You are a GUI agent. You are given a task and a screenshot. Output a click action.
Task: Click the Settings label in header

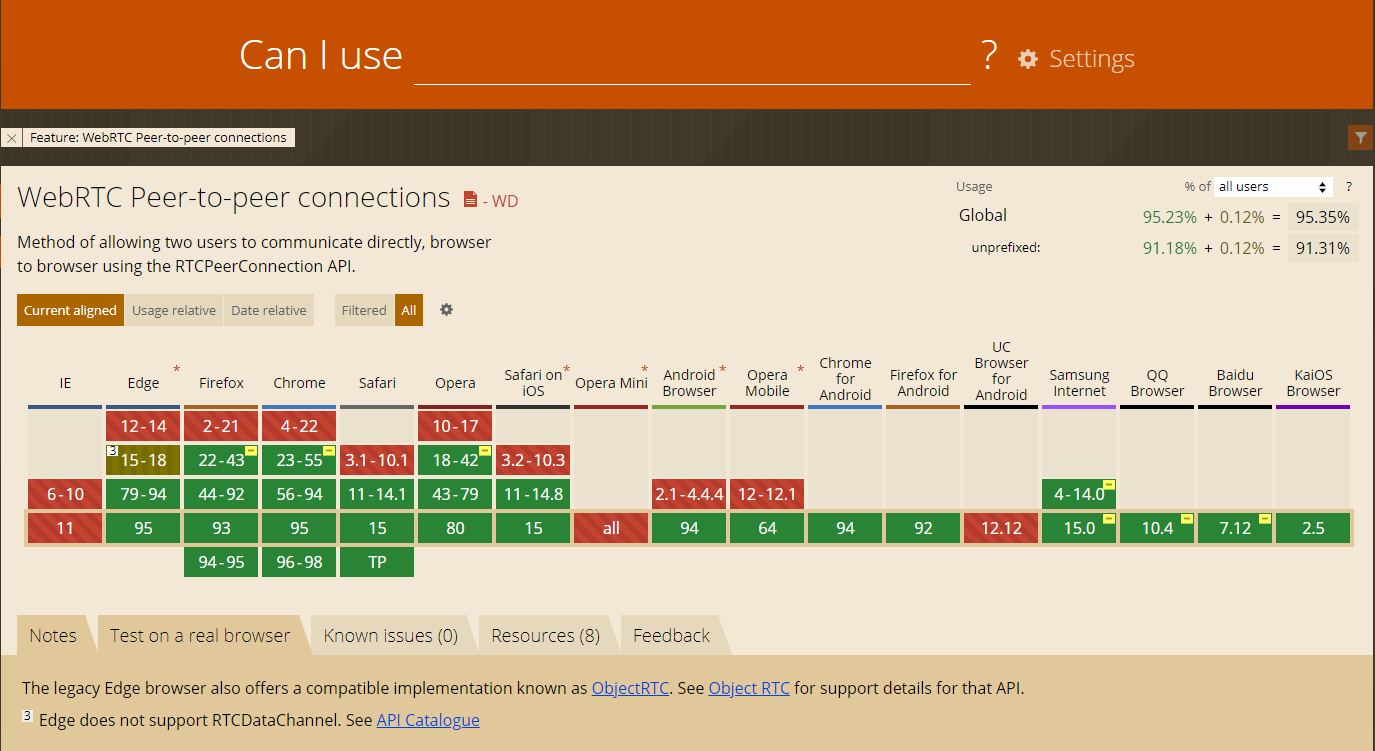point(1092,59)
